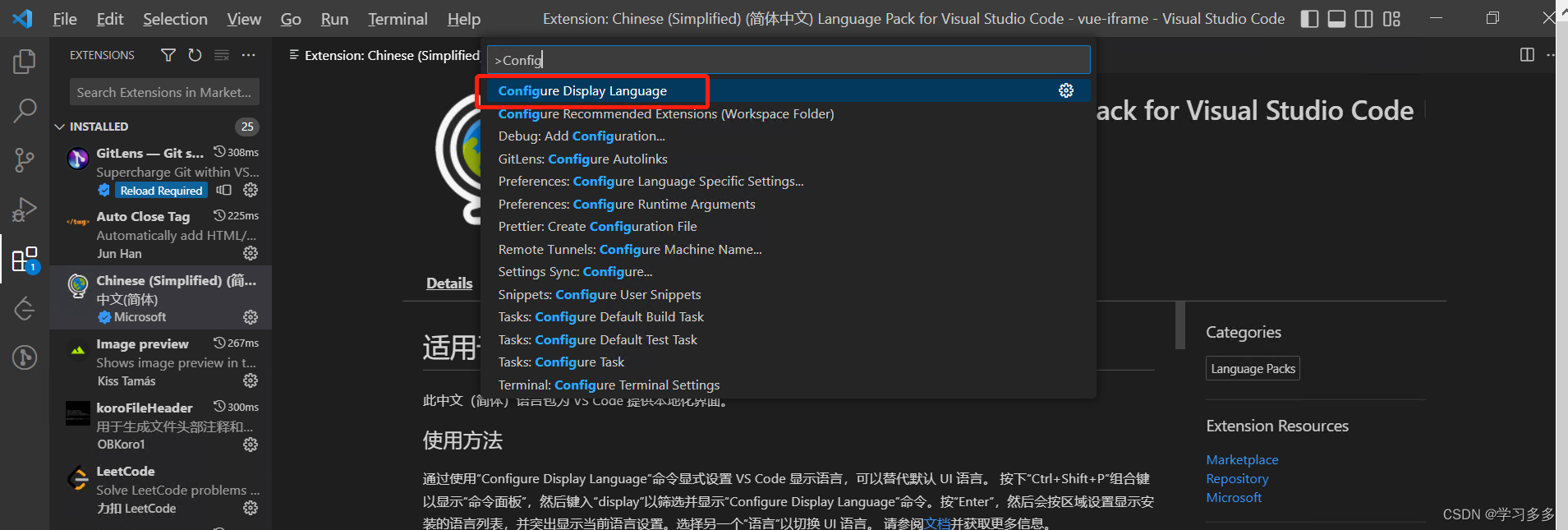Open koroFileHeader extension manage gear
1568x530 pixels.
click(x=251, y=445)
